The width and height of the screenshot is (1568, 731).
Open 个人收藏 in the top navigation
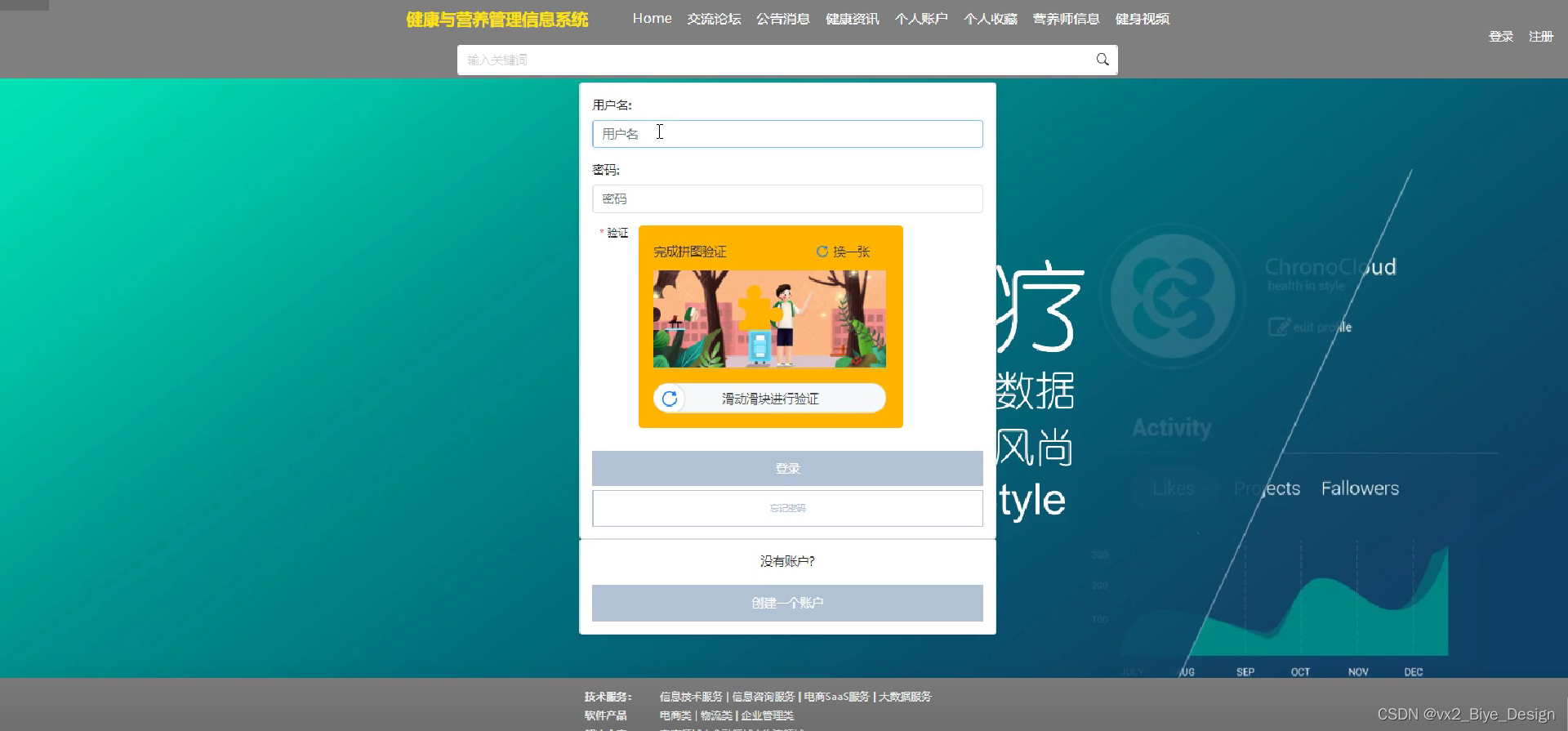coord(991,18)
